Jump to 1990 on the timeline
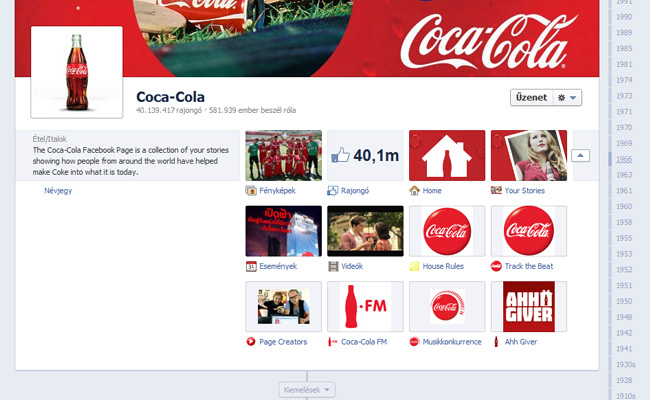650x400 pixels. pyautogui.click(x=624, y=17)
